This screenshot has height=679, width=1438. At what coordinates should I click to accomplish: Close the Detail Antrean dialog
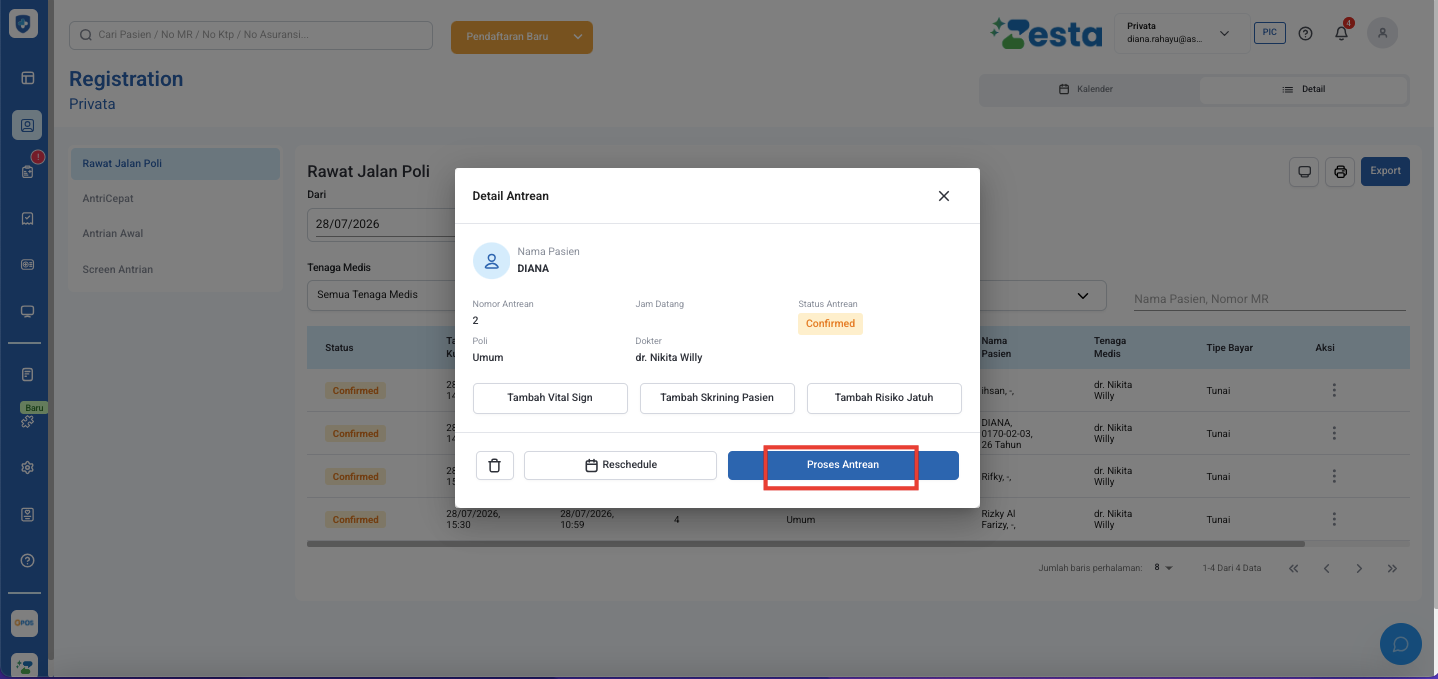943,196
